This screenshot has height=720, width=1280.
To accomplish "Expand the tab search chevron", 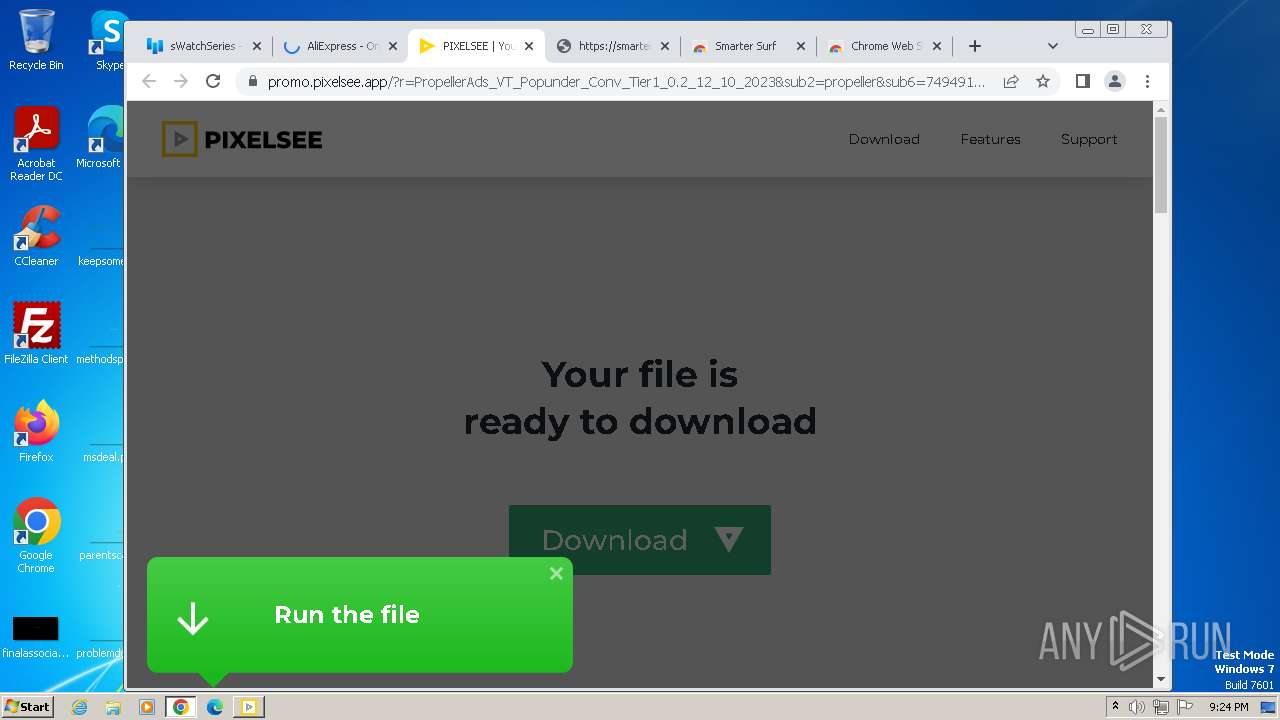I will (x=1052, y=46).
